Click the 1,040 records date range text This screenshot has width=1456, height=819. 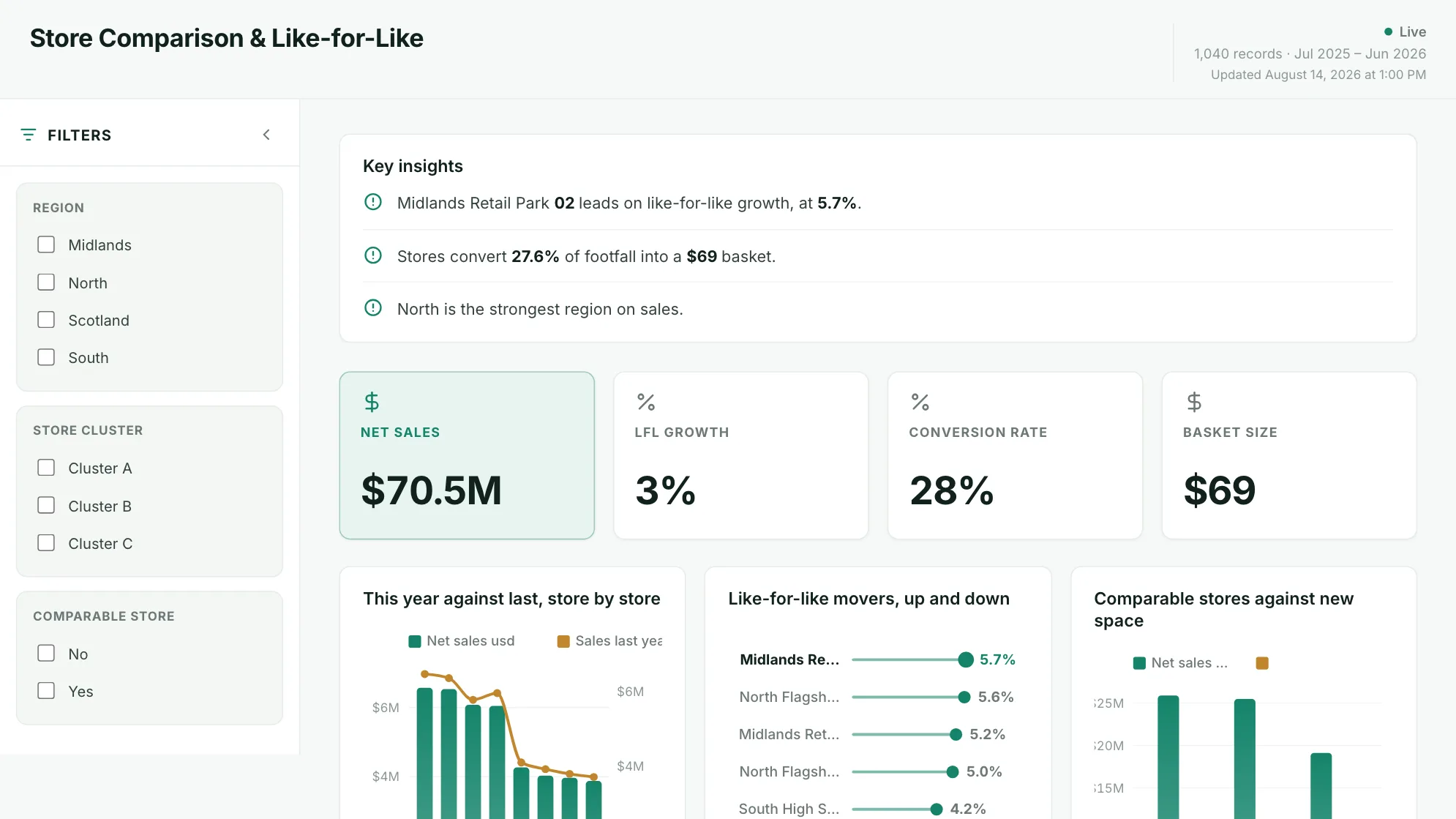[1310, 53]
